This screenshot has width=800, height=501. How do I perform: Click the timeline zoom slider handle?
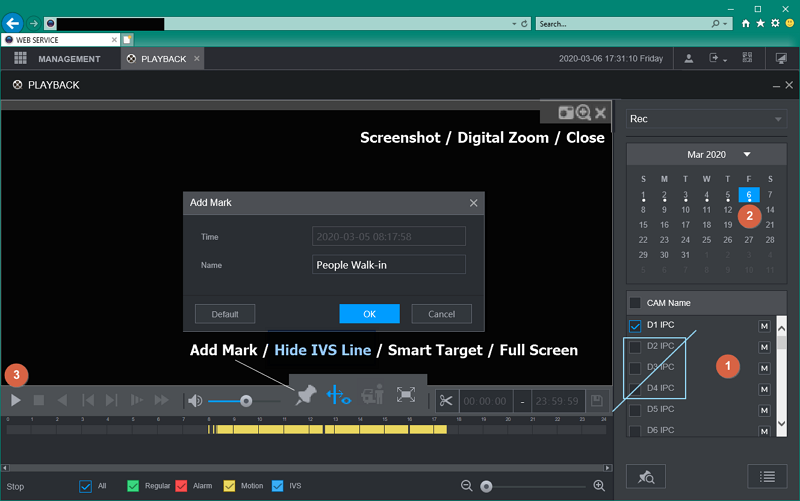486,486
